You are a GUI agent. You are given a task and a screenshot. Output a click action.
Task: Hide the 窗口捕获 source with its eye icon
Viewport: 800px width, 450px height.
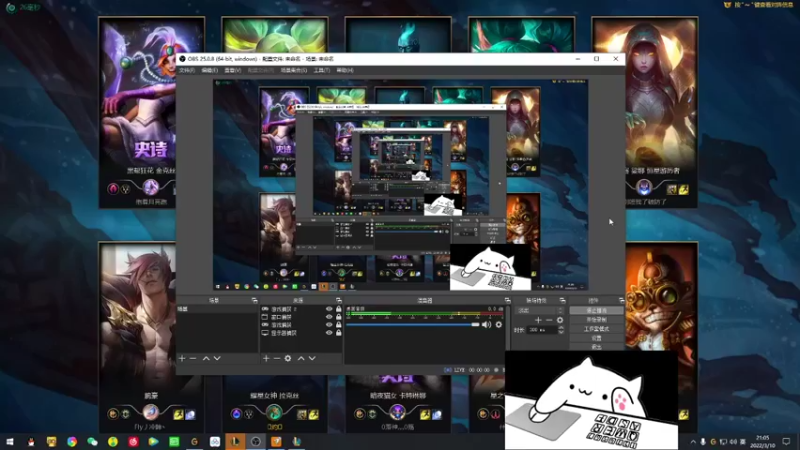pyautogui.click(x=329, y=317)
